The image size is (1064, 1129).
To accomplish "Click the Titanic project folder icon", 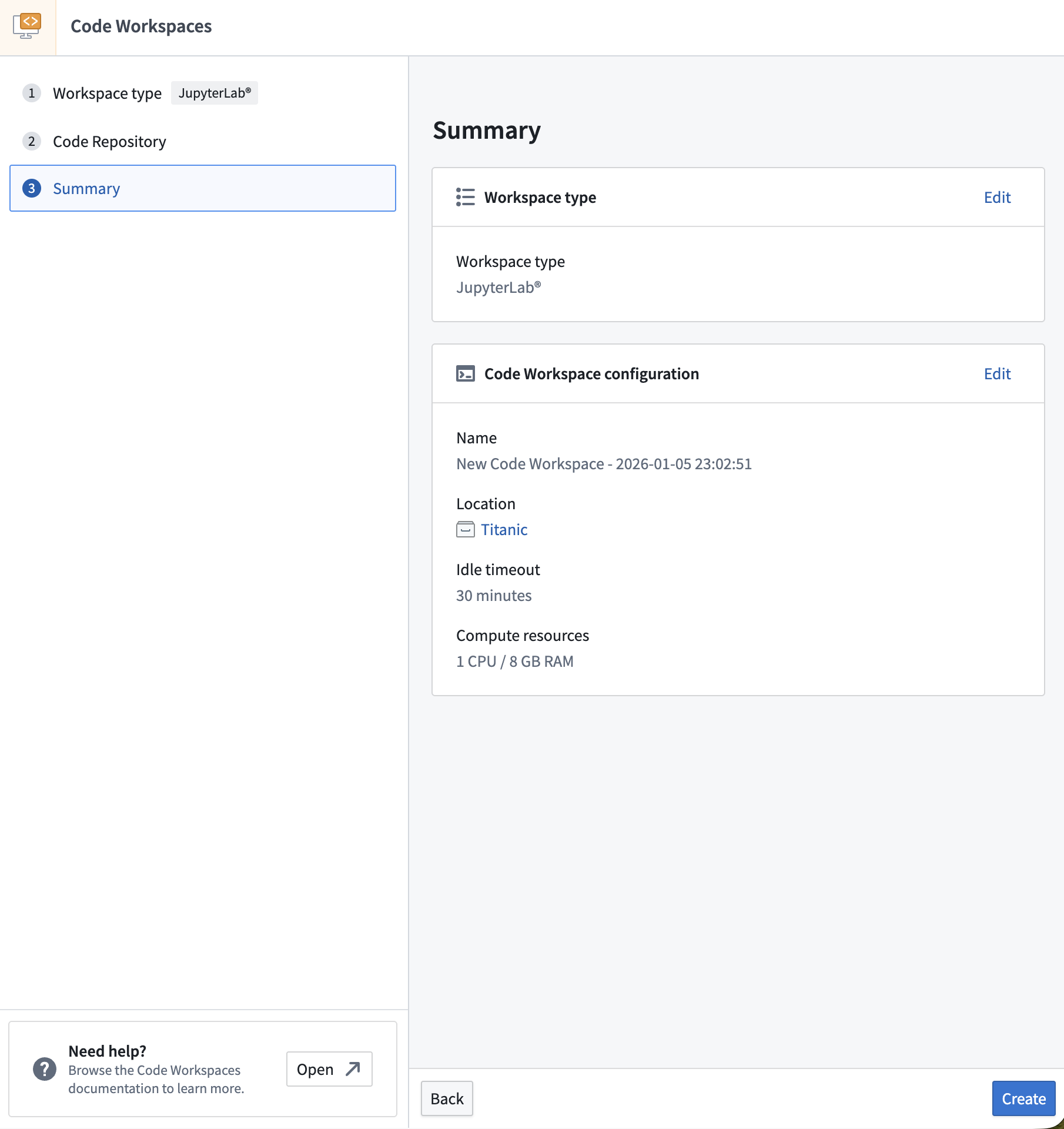I will tap(466, 530).
